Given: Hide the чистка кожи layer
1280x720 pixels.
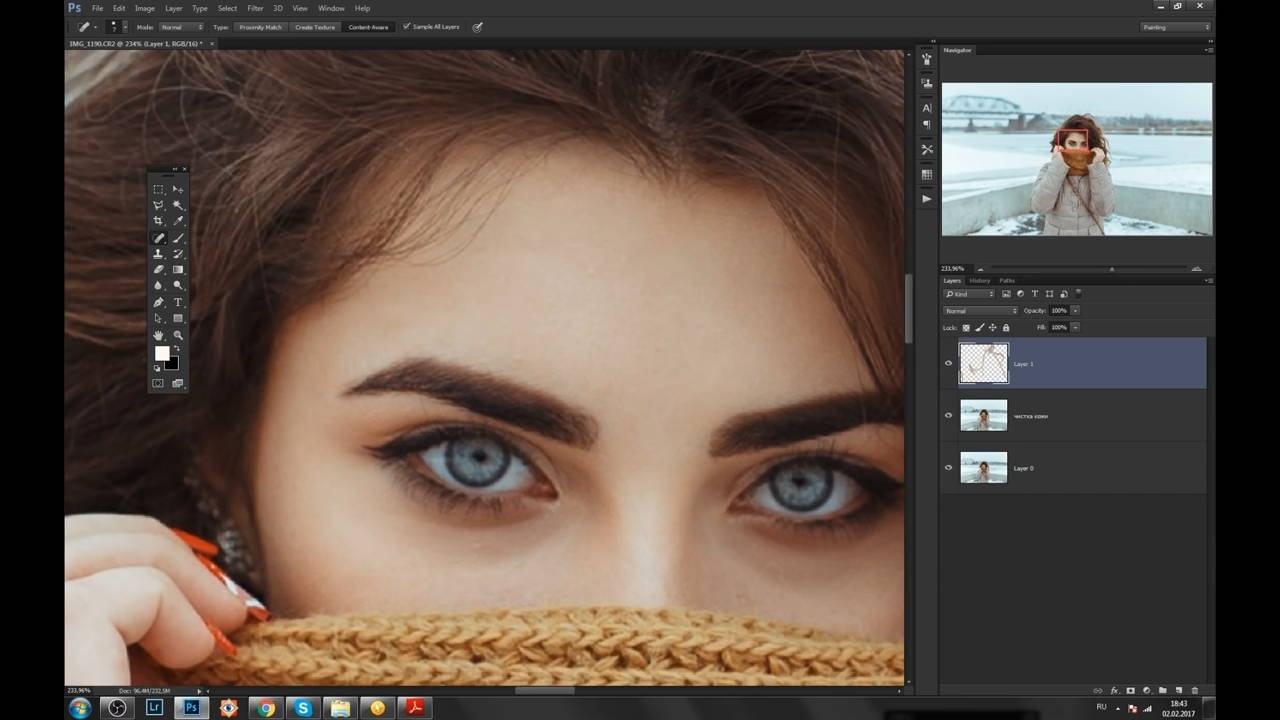Looking at the screenshot, I should click(949, 415).
